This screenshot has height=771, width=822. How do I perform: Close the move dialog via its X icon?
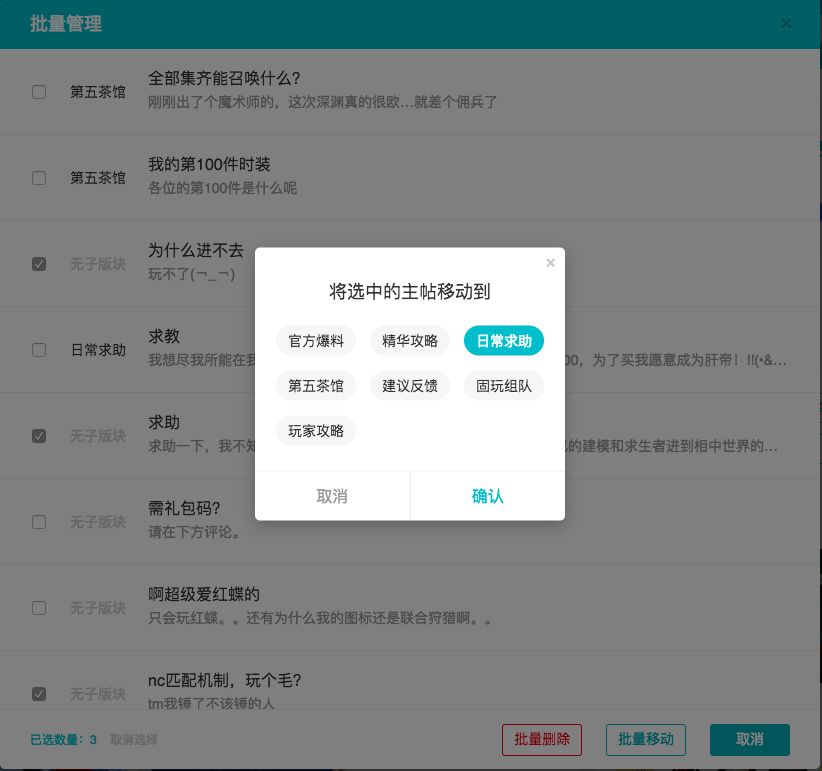550,262
